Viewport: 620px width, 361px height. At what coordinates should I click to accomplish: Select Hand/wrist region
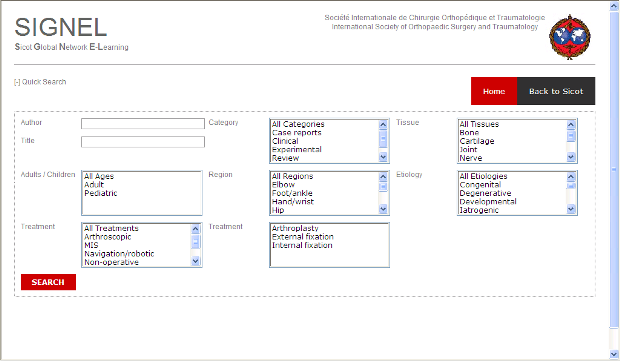tap(293, 202)
